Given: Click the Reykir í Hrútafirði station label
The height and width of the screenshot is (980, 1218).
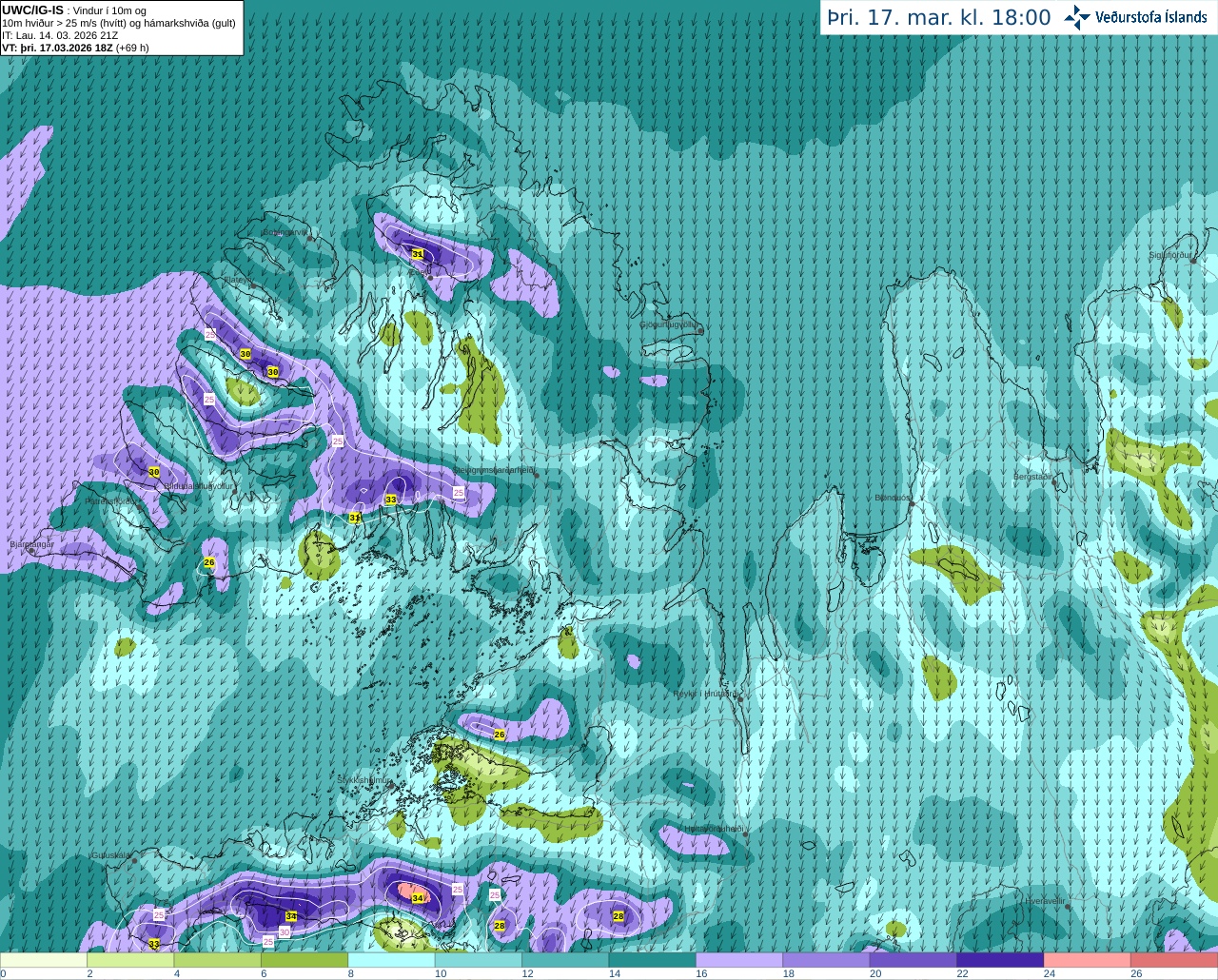Looking at the screenshot, I should pos(705,694).
